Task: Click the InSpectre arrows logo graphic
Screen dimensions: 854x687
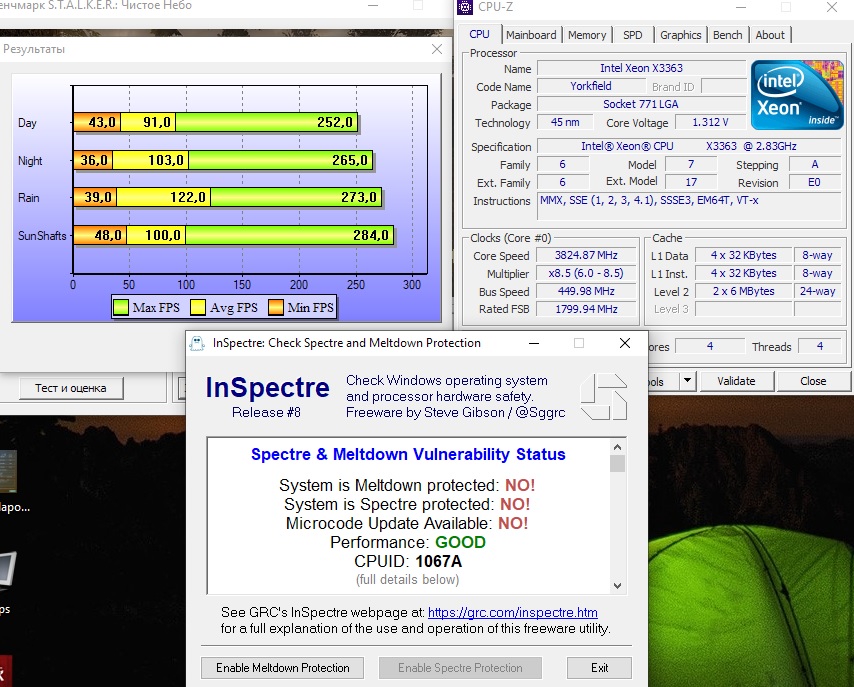Action: point(603,397)
